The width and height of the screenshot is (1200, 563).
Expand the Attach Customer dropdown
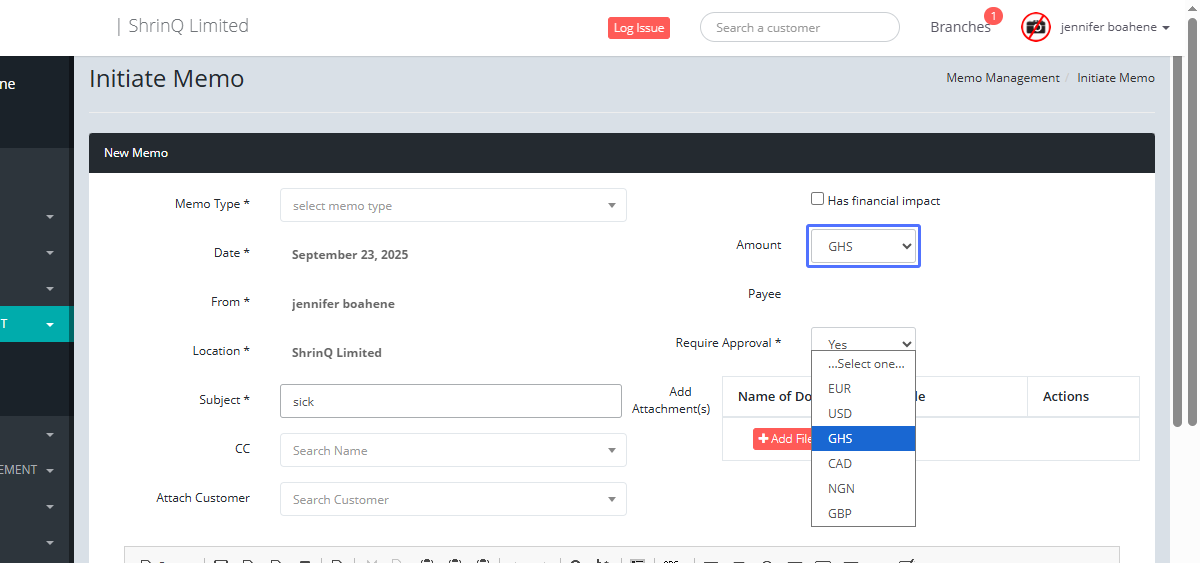[453, 499]
